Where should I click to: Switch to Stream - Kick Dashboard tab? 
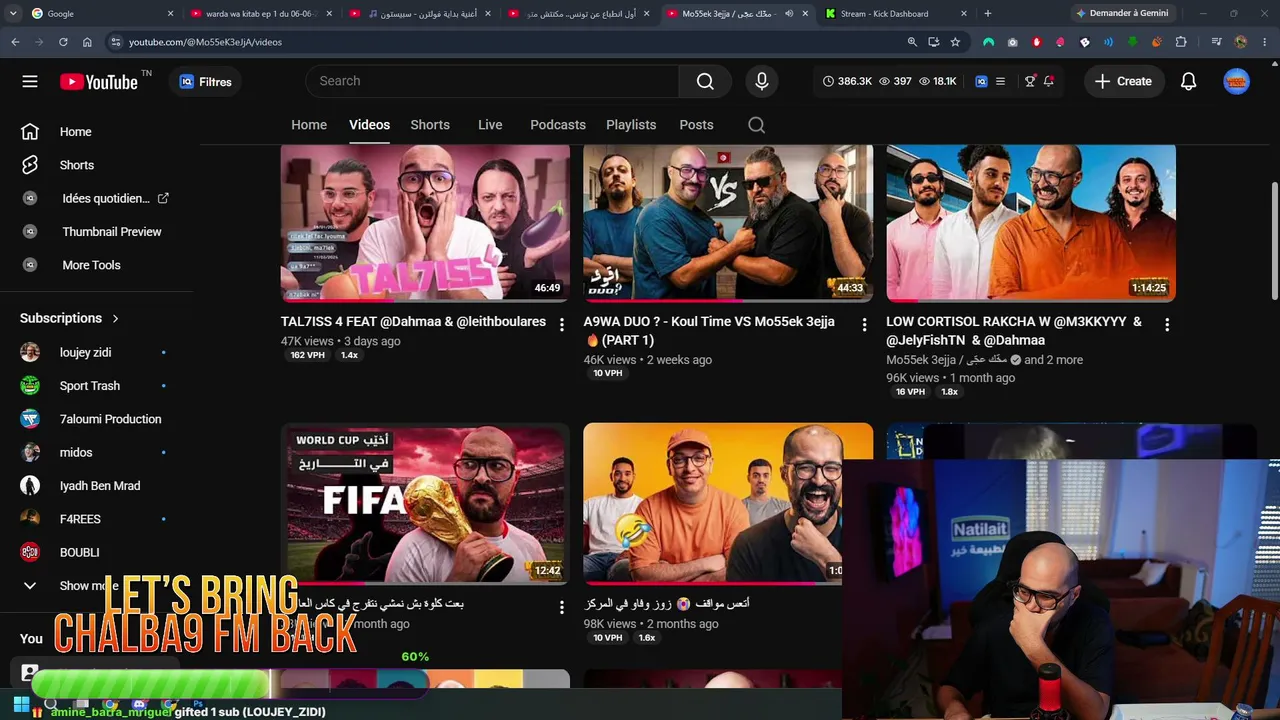pyautogui.click(x=895, y=14)
